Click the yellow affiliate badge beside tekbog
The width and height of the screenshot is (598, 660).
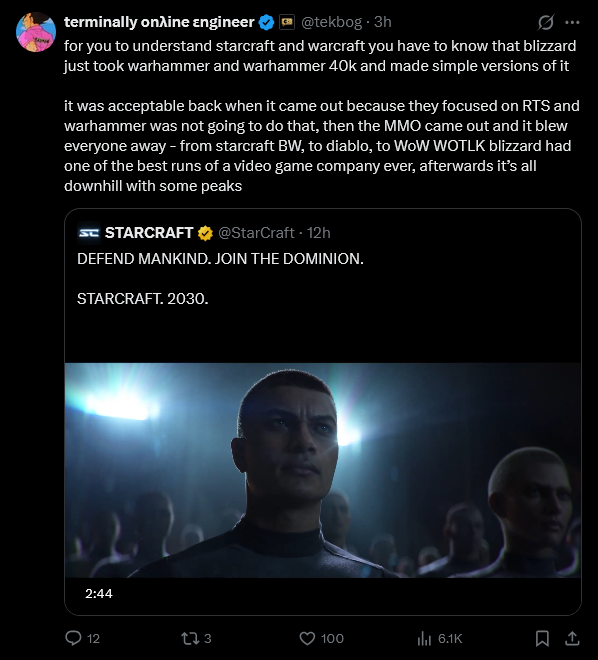pyautogui.click(x=287, y=22)
